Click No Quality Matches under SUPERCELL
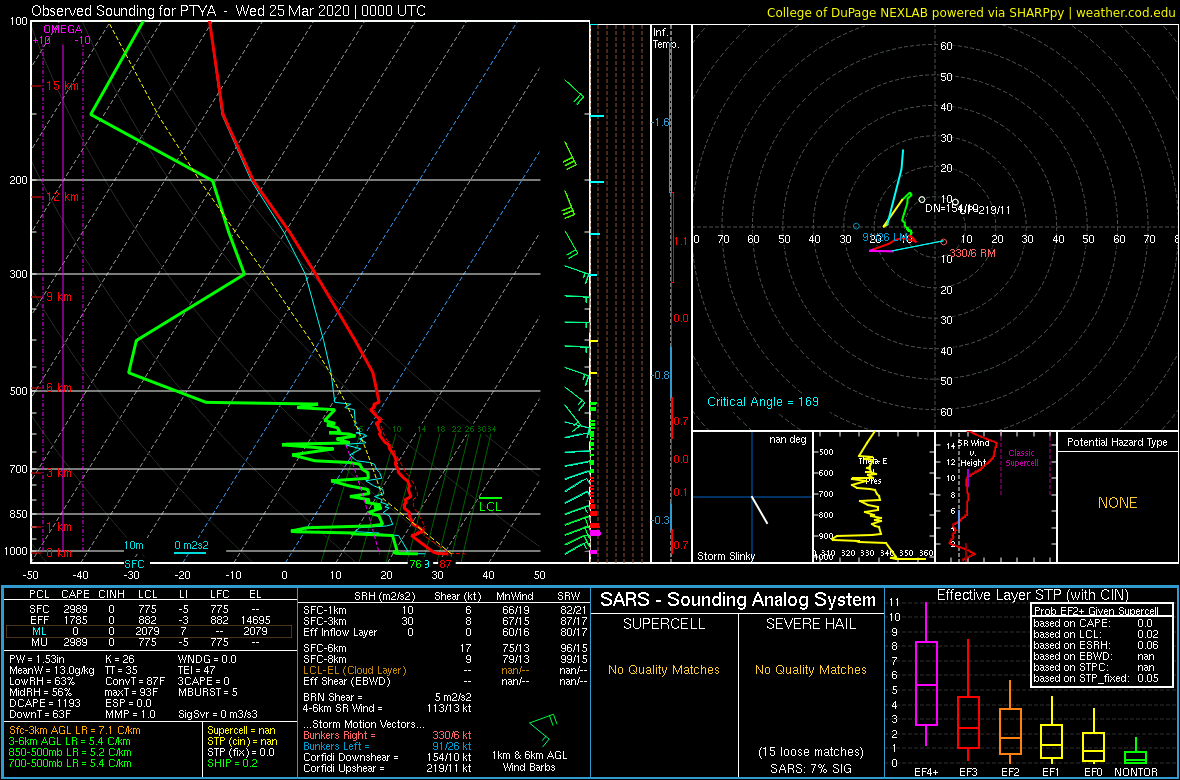This screenshot has width=1180, height=780. (x=664, y=669)
